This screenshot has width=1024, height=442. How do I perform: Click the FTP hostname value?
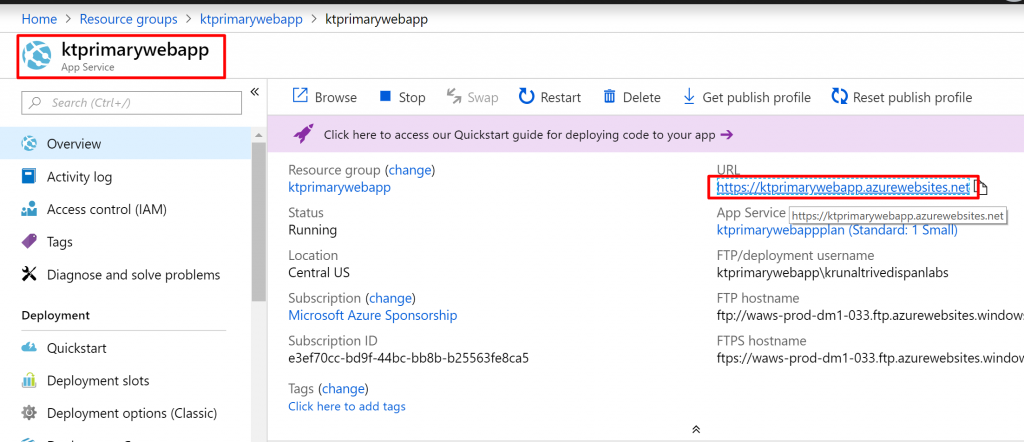click(870, 315)
